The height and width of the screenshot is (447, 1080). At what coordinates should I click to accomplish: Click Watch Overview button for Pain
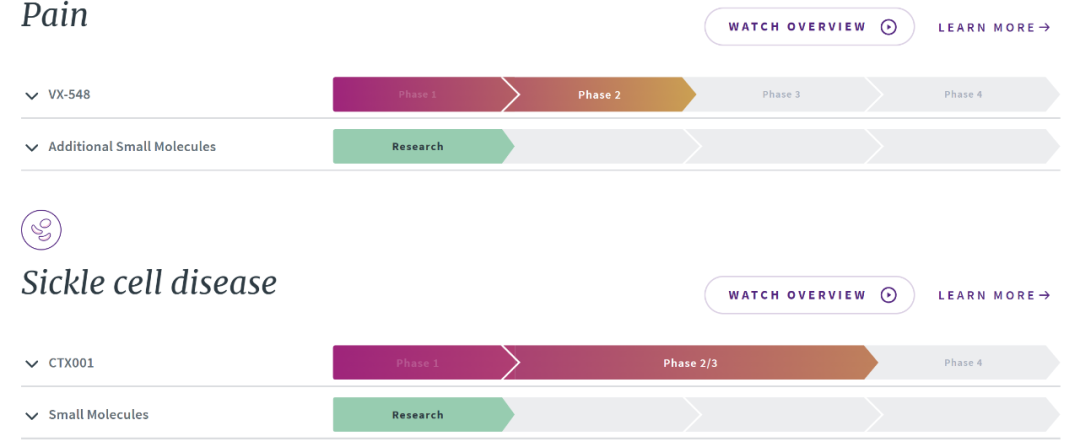click(797, 27)
